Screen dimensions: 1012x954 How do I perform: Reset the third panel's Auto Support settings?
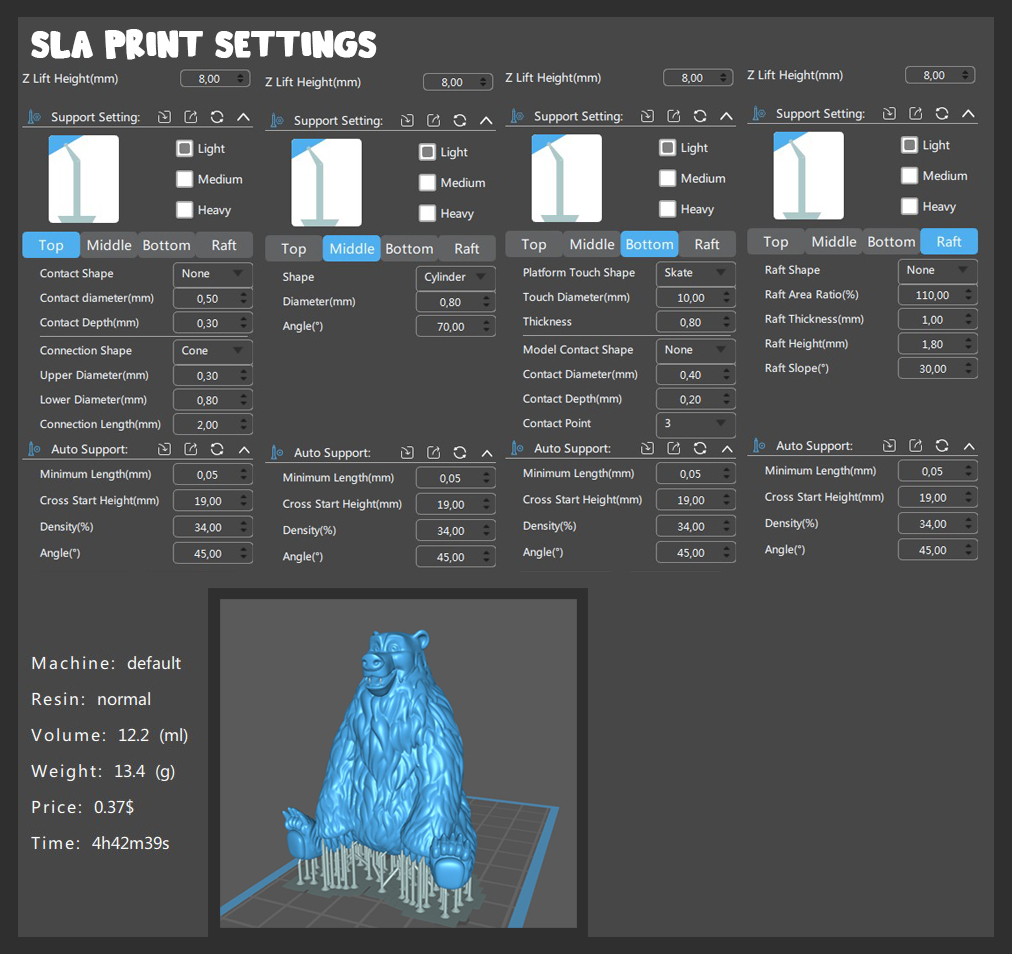(x=700, y=448)
